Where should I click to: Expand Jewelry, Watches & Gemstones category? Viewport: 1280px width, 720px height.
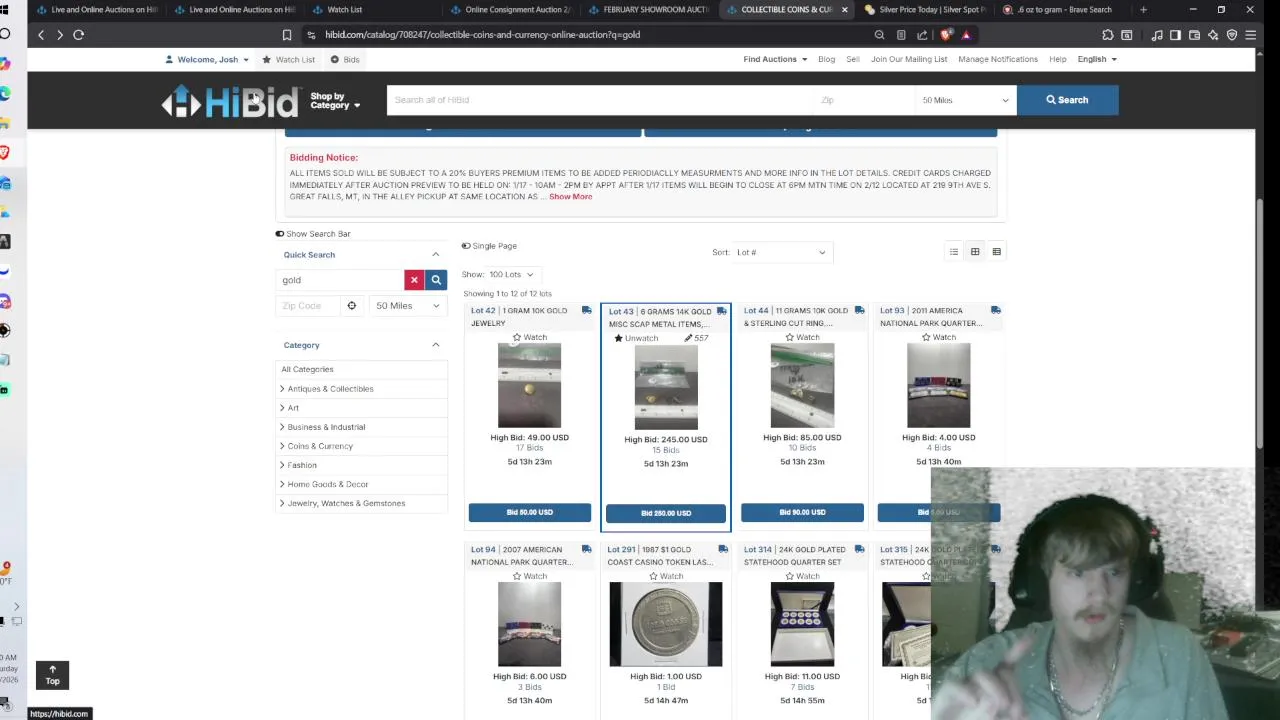(x=342, y=503)
